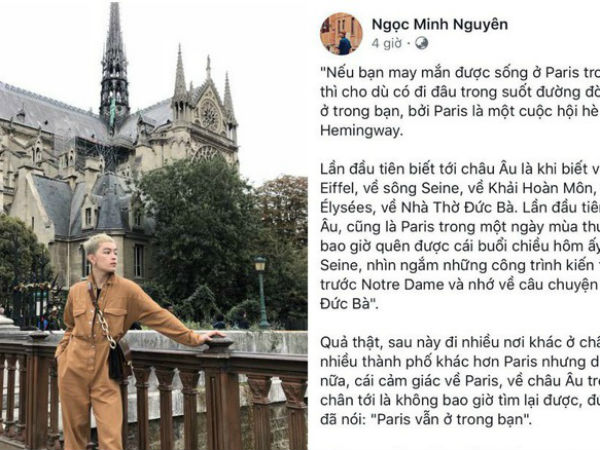
Task: Open the '4 giờ' post timestamp
Action: (x=386, y=43)
